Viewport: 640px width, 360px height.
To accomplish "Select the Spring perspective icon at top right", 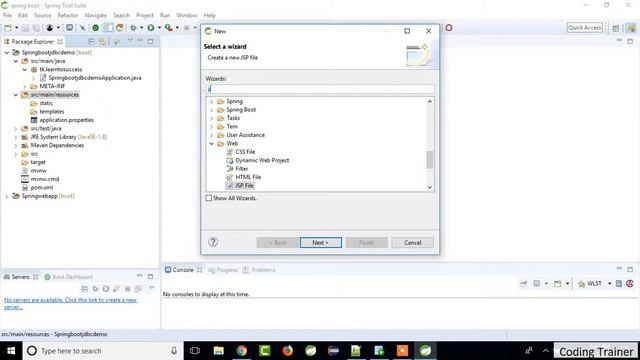I will click(631, 28).
